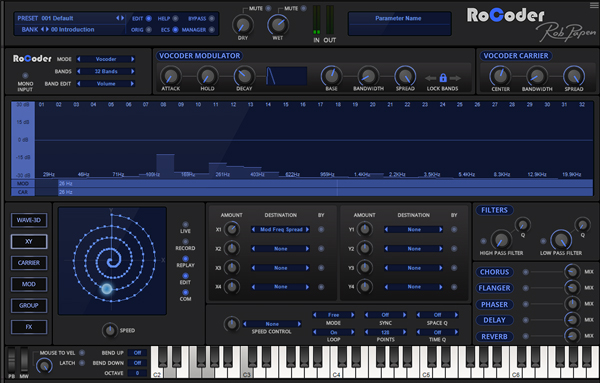The image size is (600, 383).
Task: Open X1 destination Mod Freq Spread dropdown
Action: tap(280, 230)
